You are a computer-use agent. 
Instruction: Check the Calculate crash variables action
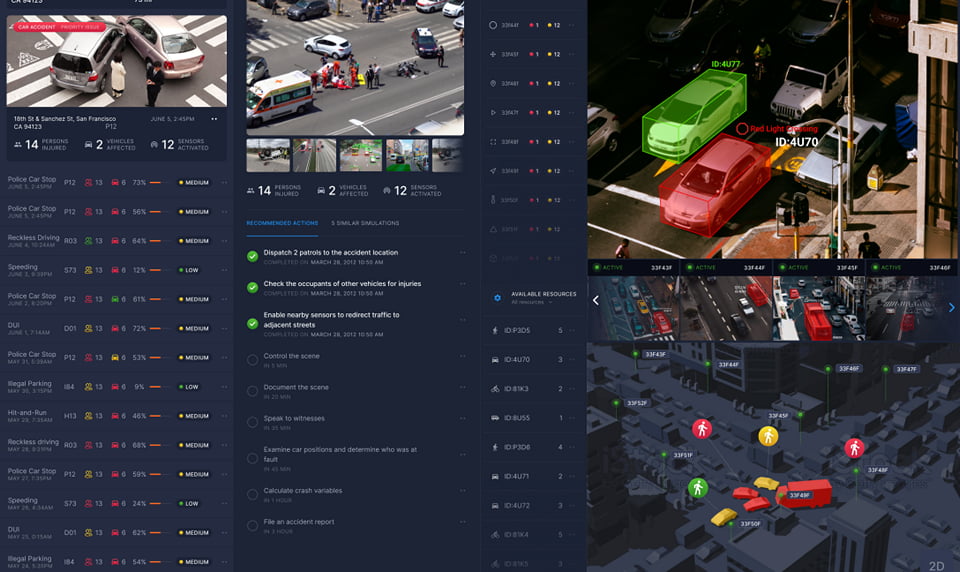(x=252, y=494)
